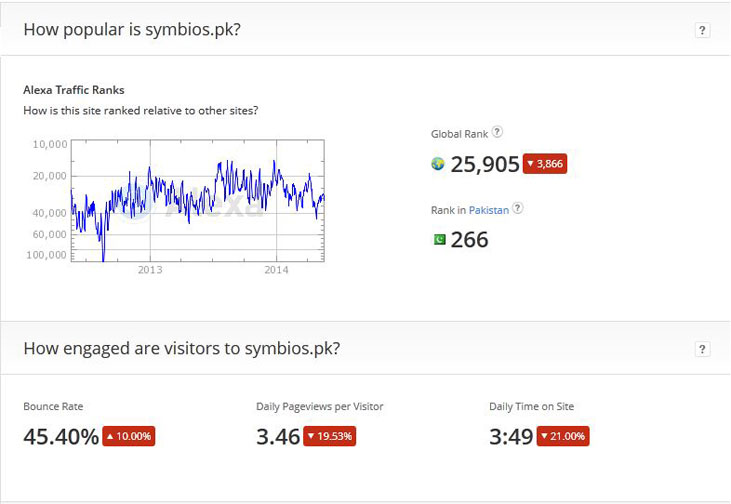731x504 pixels.
Task: Click the 3:49 daily time value
Action: tap(511, 436)
